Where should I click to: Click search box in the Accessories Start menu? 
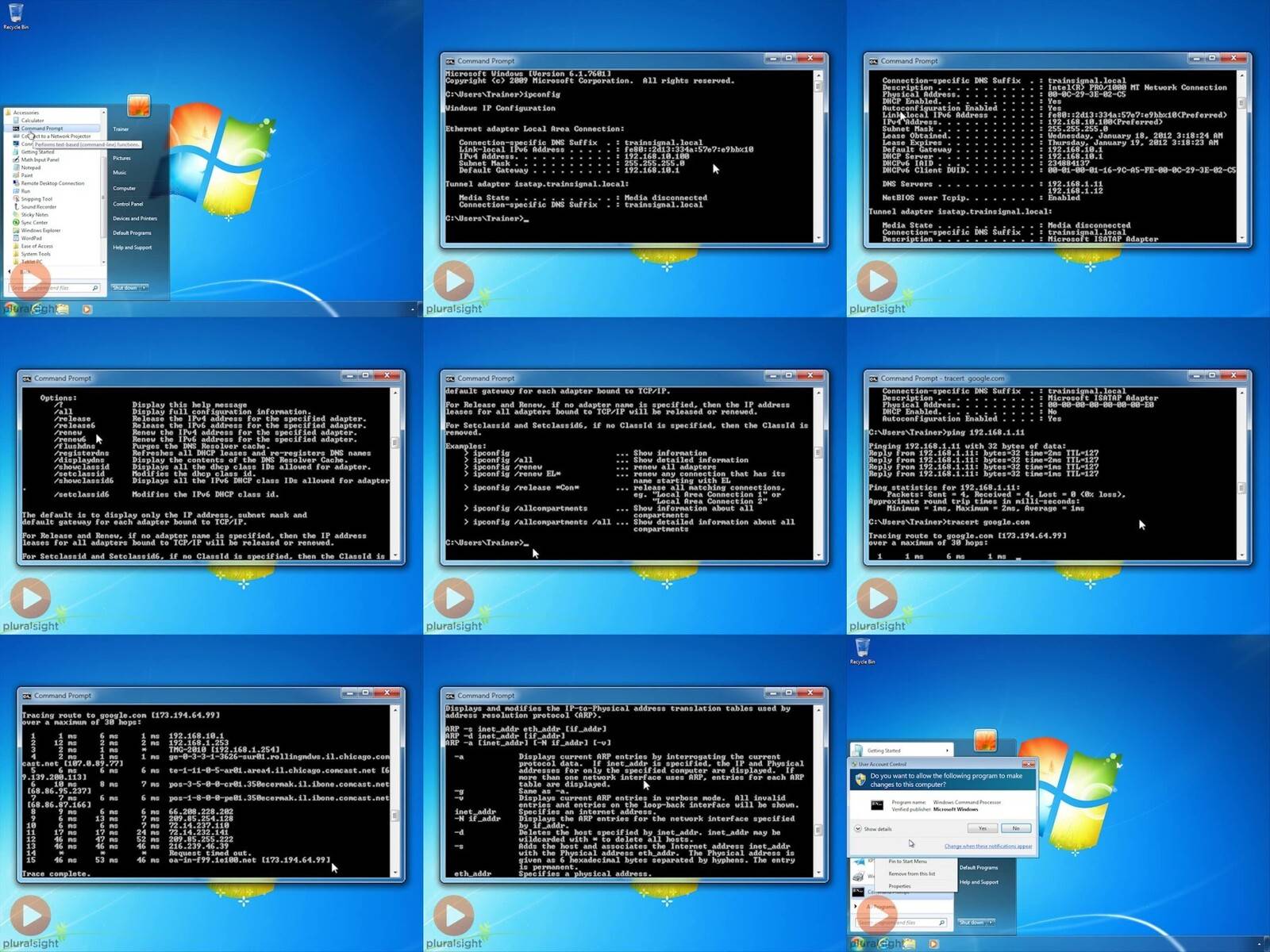click(x=54, y=288)
